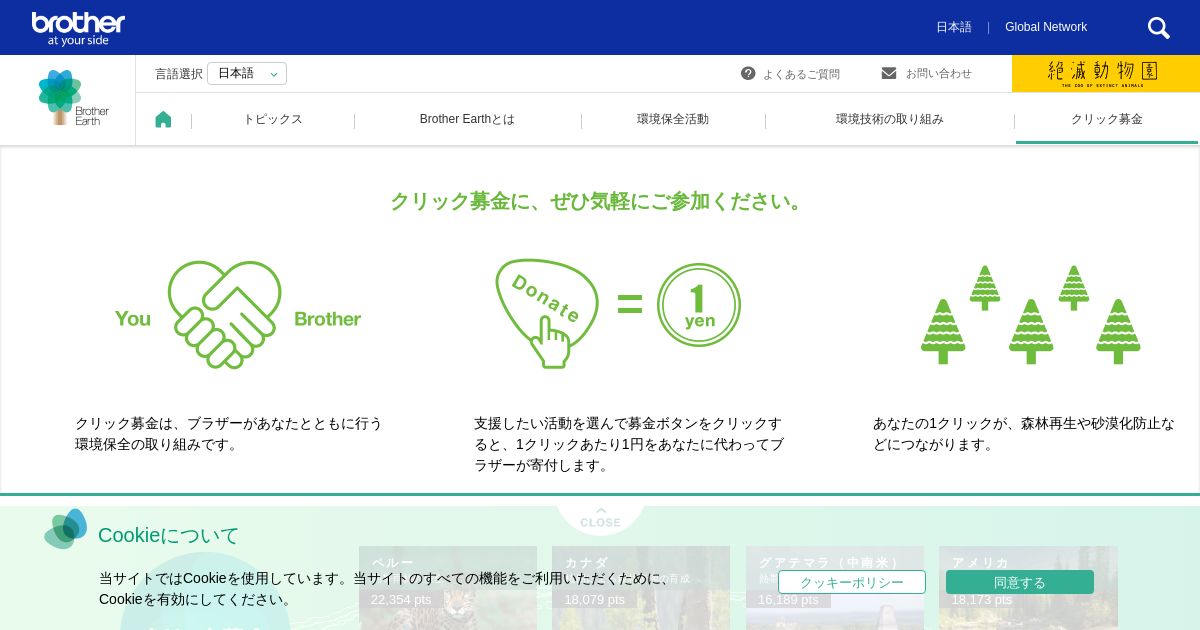Click the text starting クリック募金は、ブラザーが

coord(229,434)
